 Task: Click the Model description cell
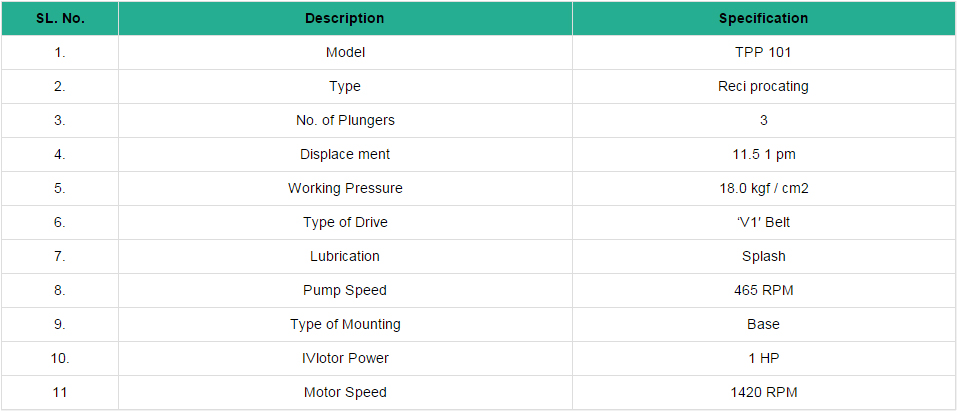click(x=344, y=52)
